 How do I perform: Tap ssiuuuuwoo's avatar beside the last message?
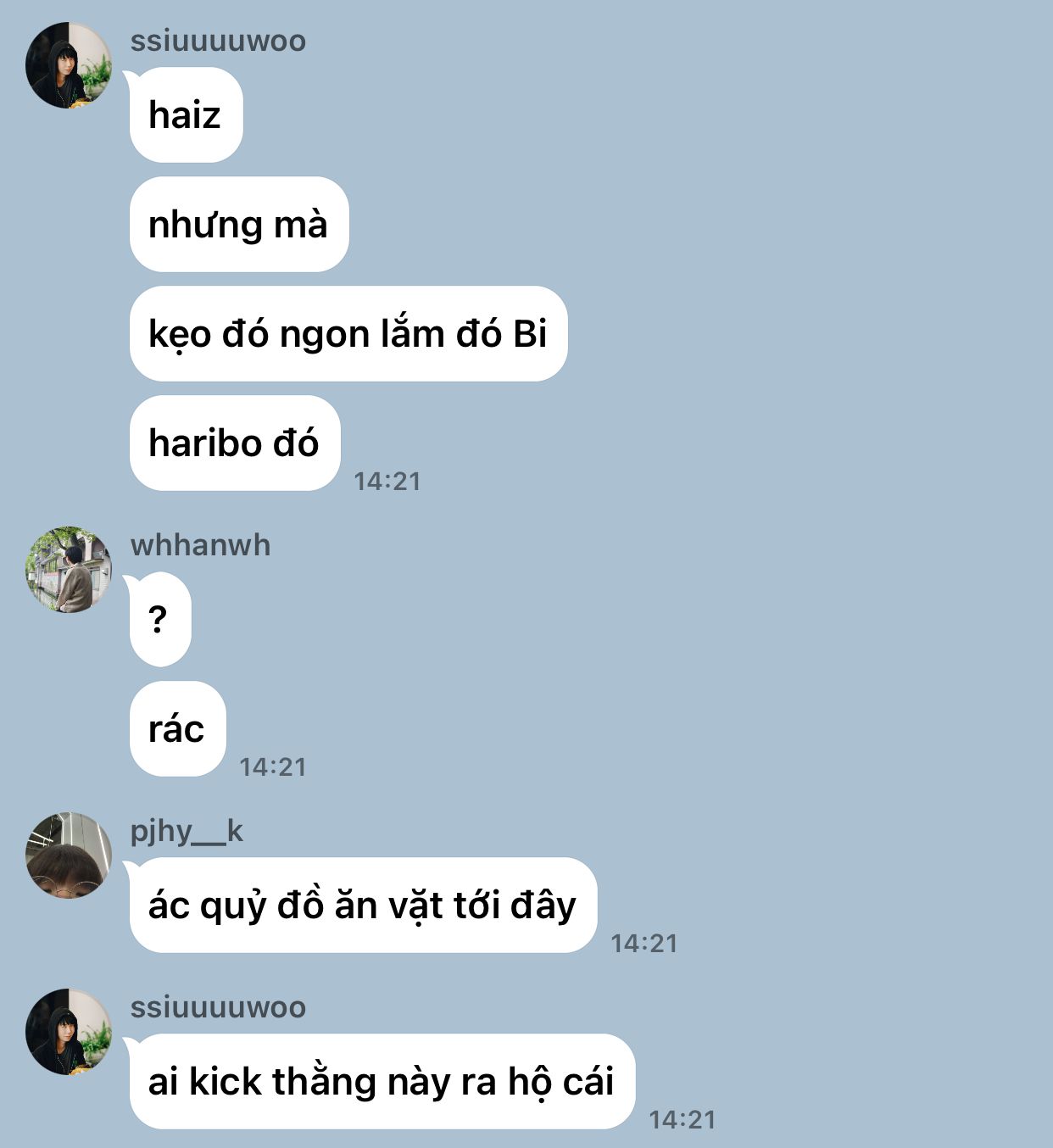point(68,1032)
